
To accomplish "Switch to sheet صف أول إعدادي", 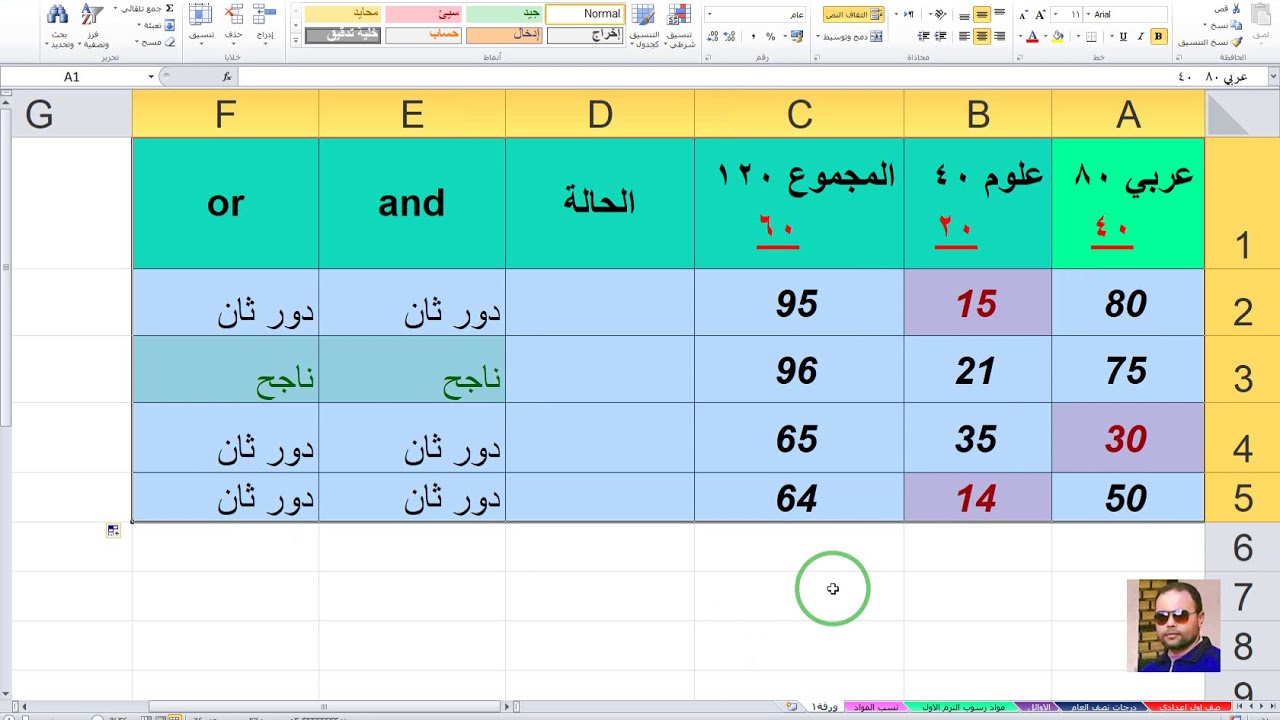I will (1190, 707).
